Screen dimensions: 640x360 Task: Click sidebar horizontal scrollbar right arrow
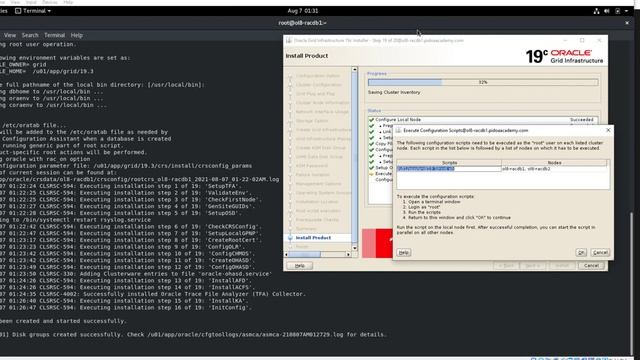[348, 254]
